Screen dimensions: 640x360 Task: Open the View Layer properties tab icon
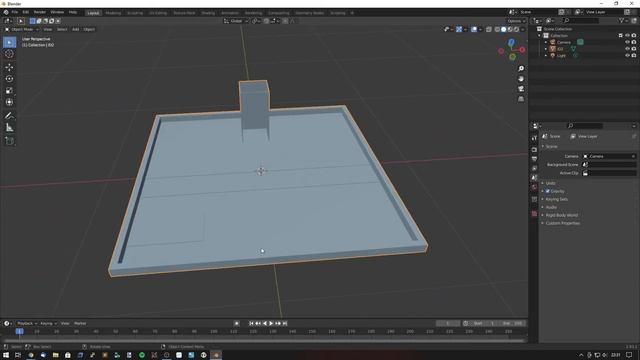[534, 169]
